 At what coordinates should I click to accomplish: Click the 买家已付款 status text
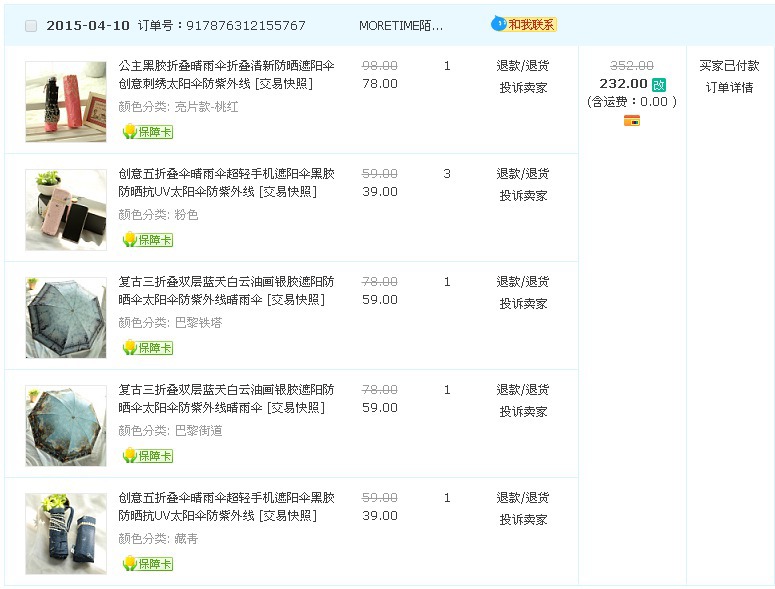point(730,66)
